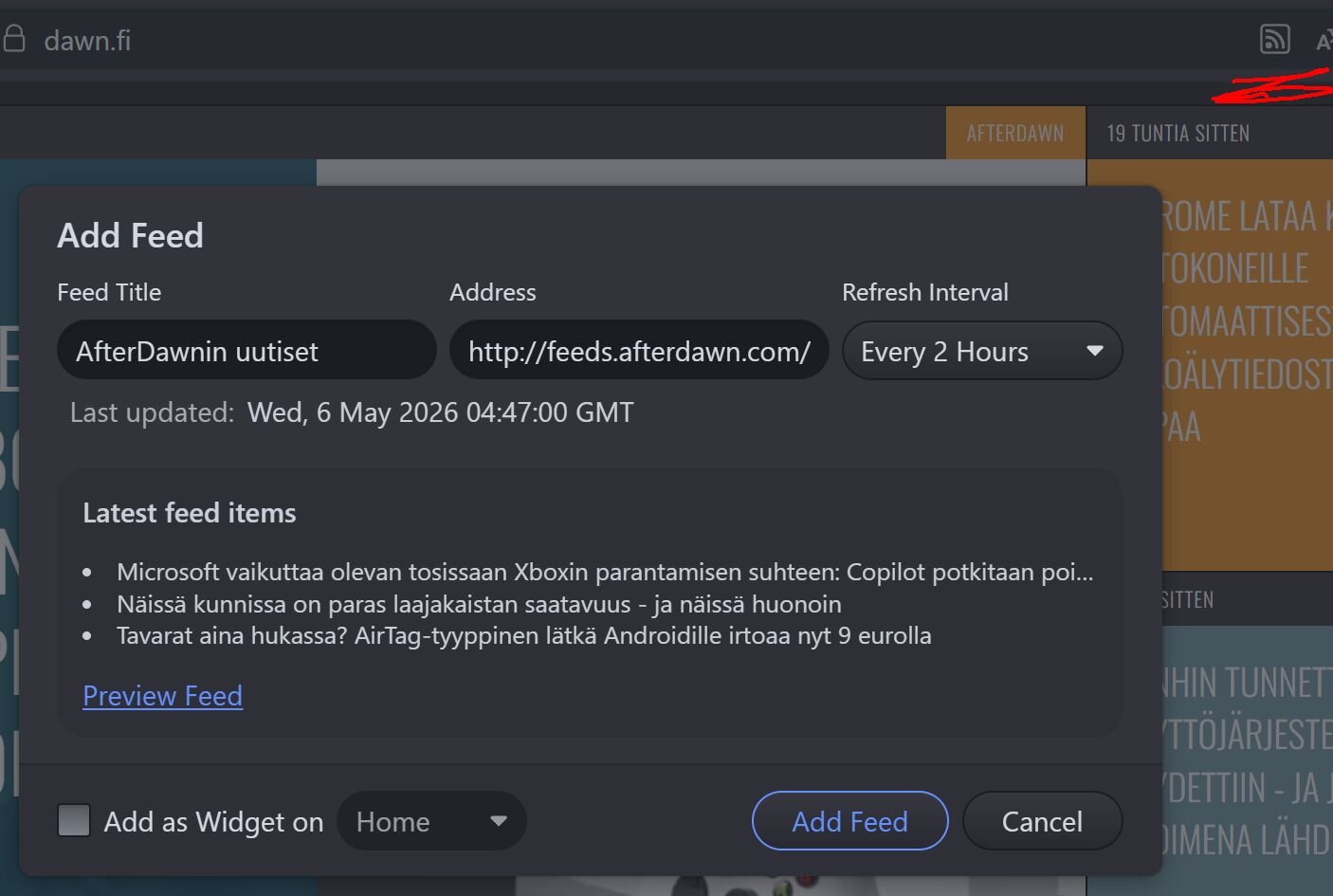This screenshot has height=896, width=1333.
Task: Enable the Add as Widget checkbox
Action: 74,820
